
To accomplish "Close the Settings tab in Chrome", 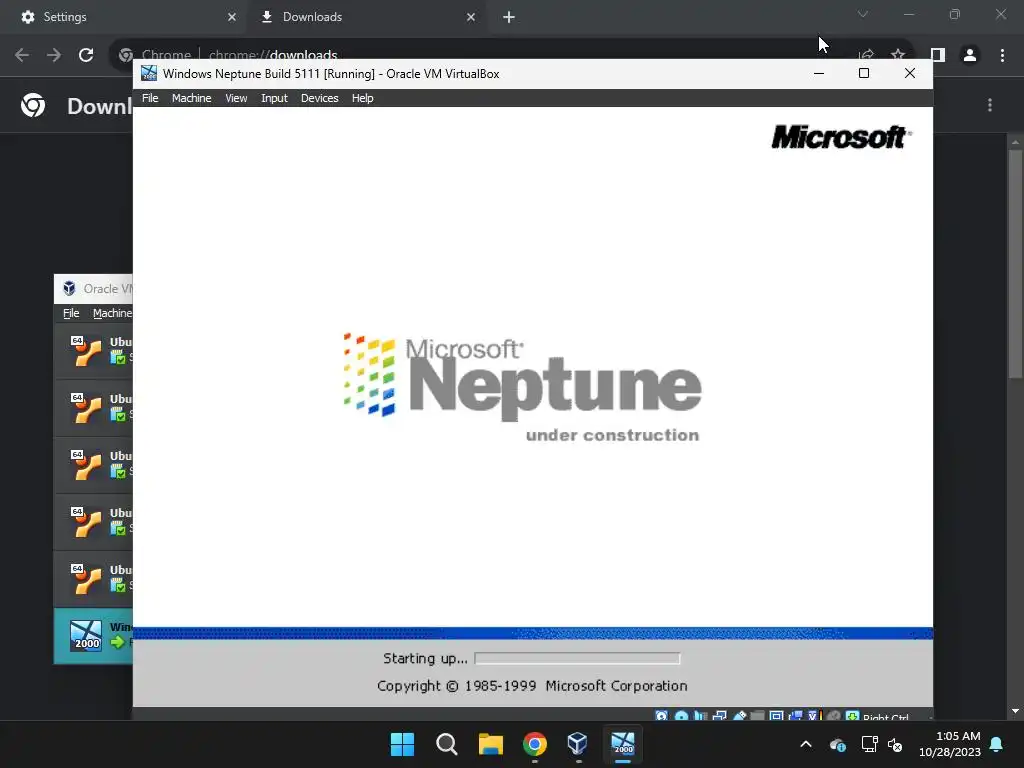I will click(232, 17).
